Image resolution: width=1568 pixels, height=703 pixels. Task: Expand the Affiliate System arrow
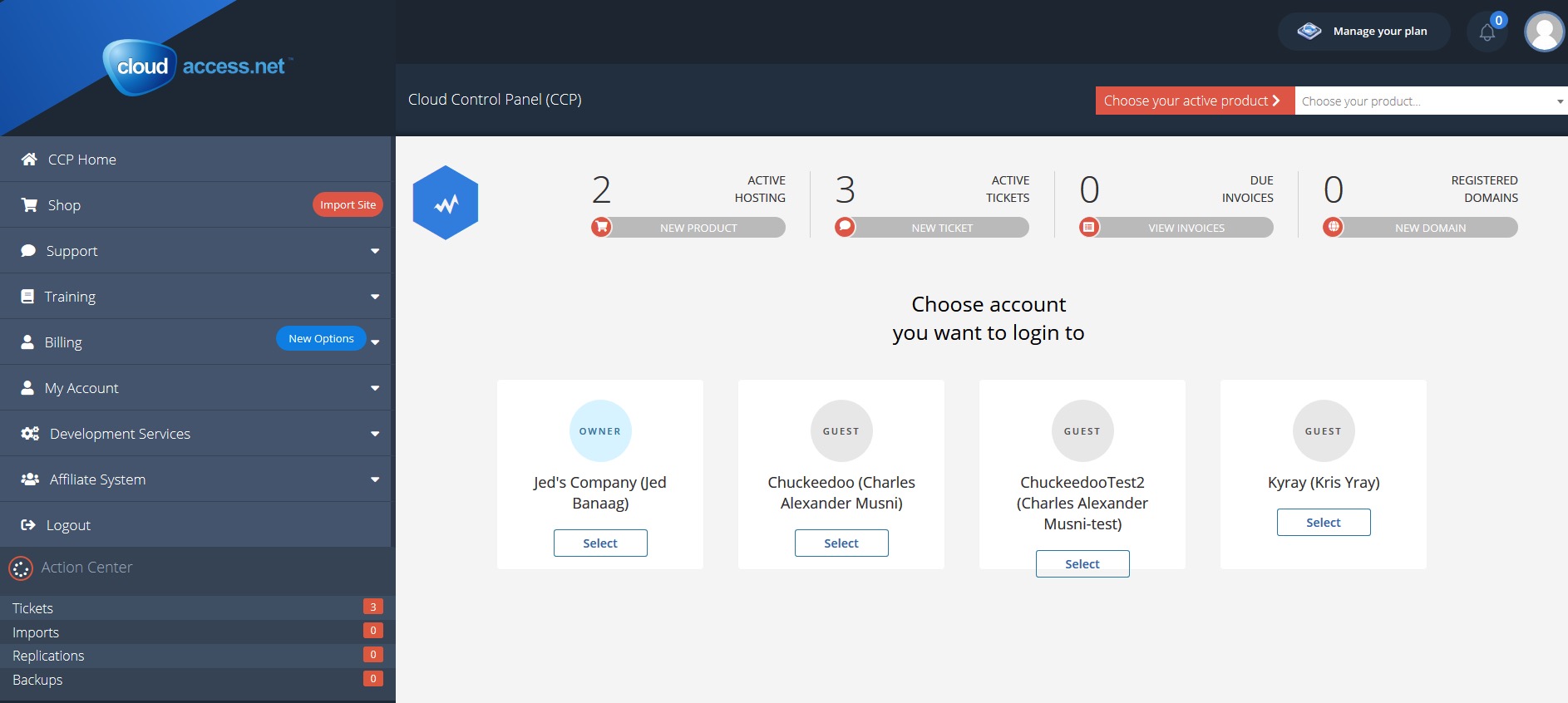pos(375,479)
